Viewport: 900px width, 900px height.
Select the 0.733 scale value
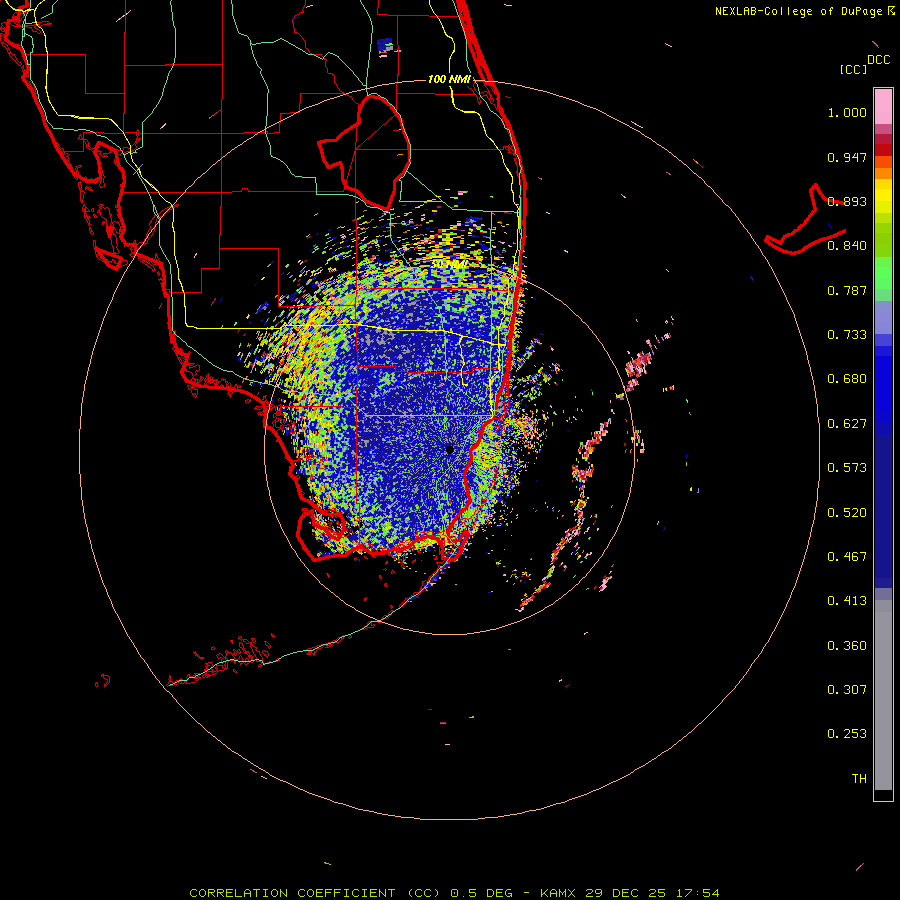coord(847,335)
